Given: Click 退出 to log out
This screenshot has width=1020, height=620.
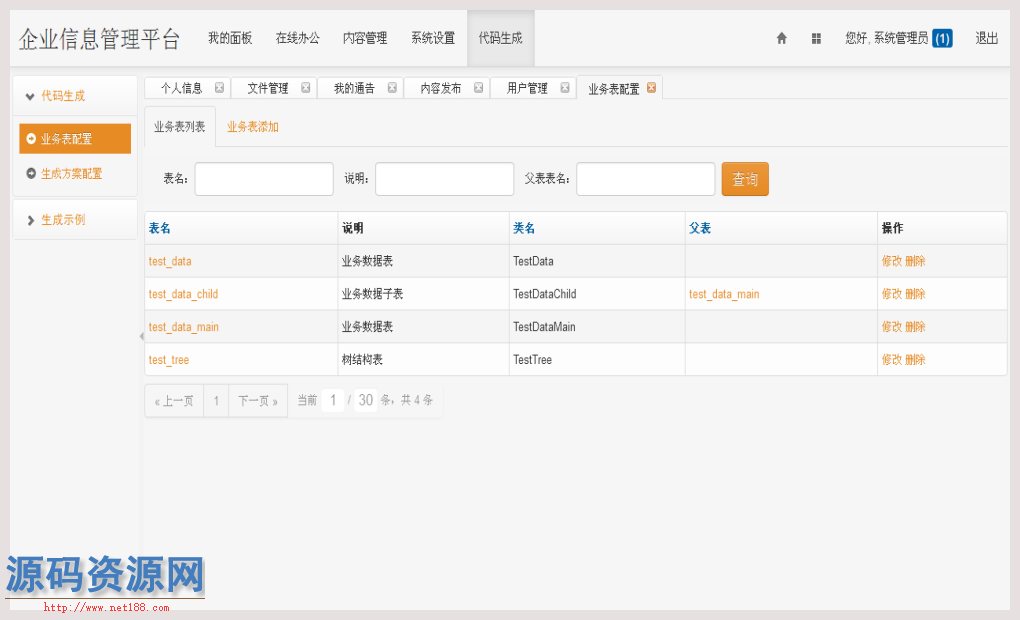Looking at the screenshot, I should 986,38.
